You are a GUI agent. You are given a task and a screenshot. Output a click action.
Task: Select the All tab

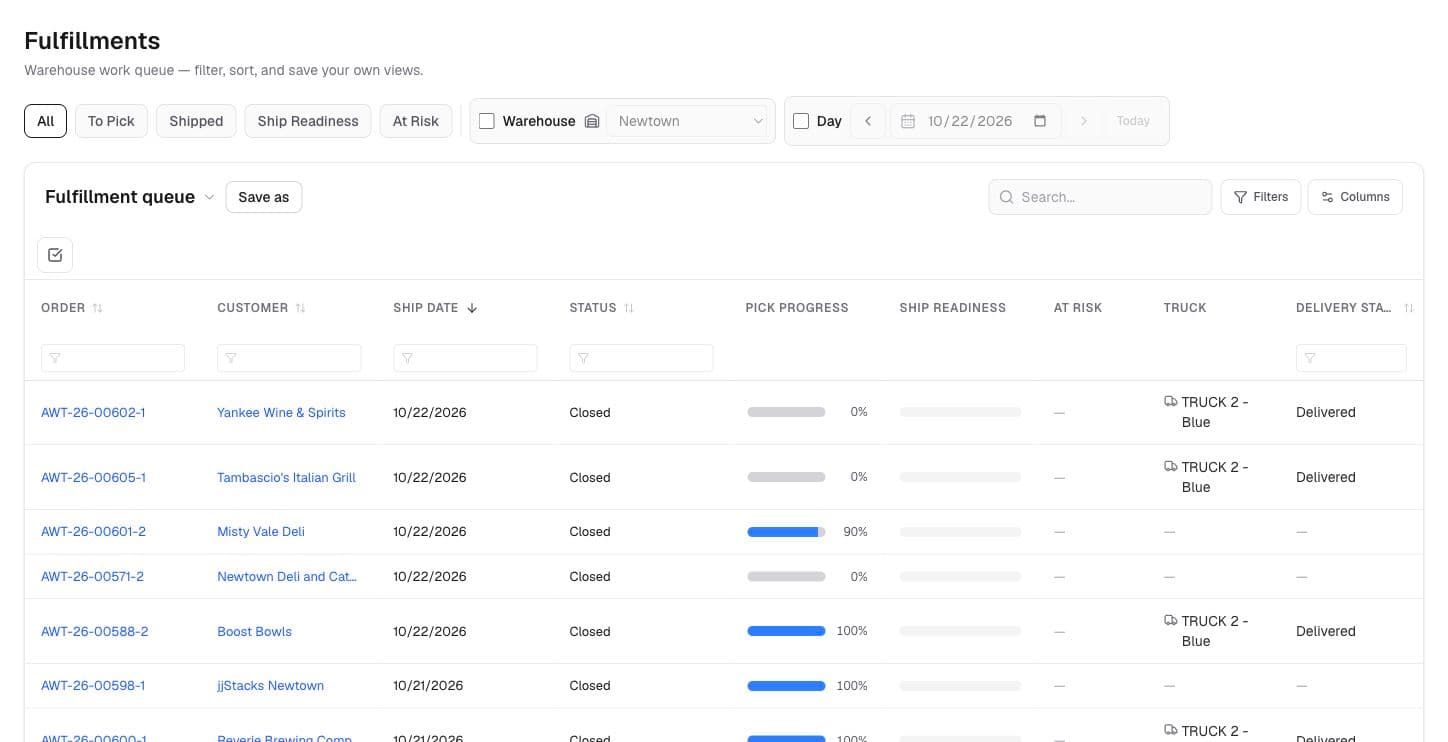(46, 121)
